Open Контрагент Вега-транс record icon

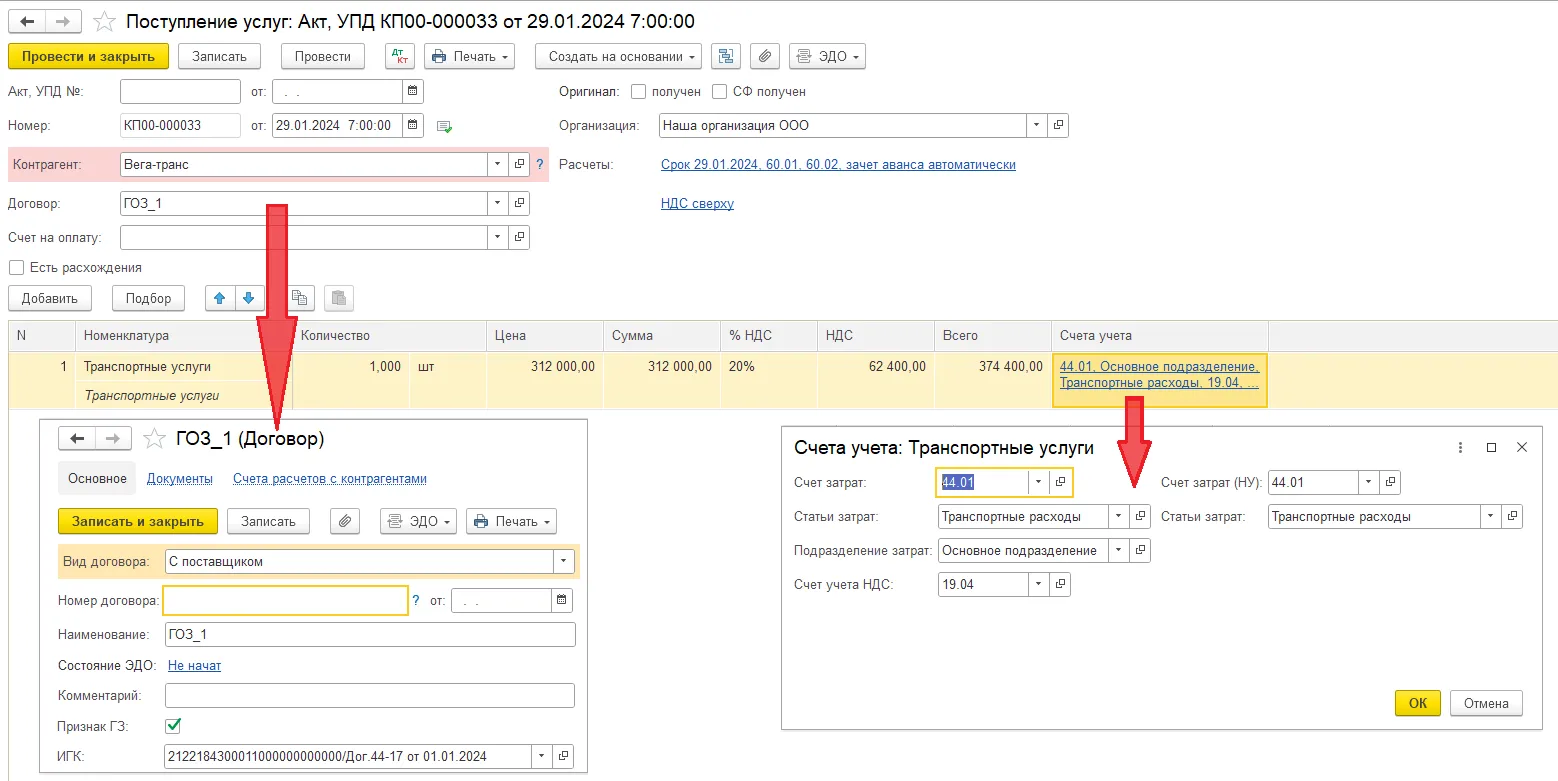pos(519,164)
